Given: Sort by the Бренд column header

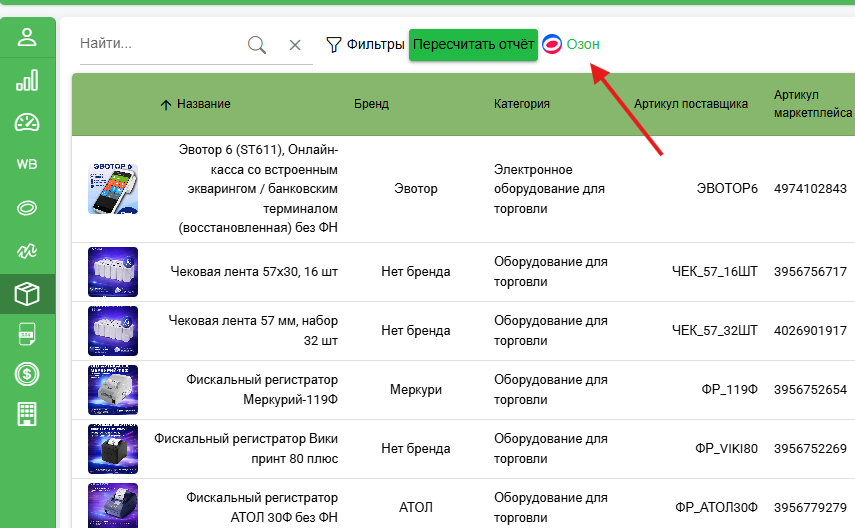Looking at the screenshot, I should (x=371, y=104).
